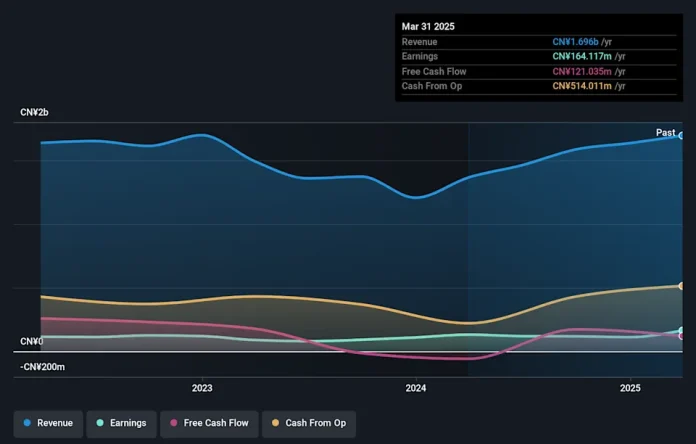
Task: Click the blue dot beside Revenue legend
Action: (27, 423)
